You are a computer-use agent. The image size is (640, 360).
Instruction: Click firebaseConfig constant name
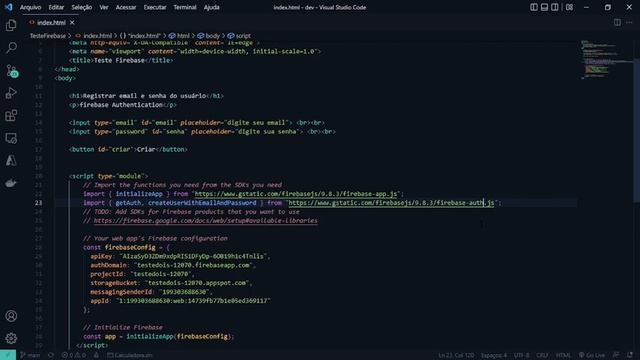coord(130,247)
